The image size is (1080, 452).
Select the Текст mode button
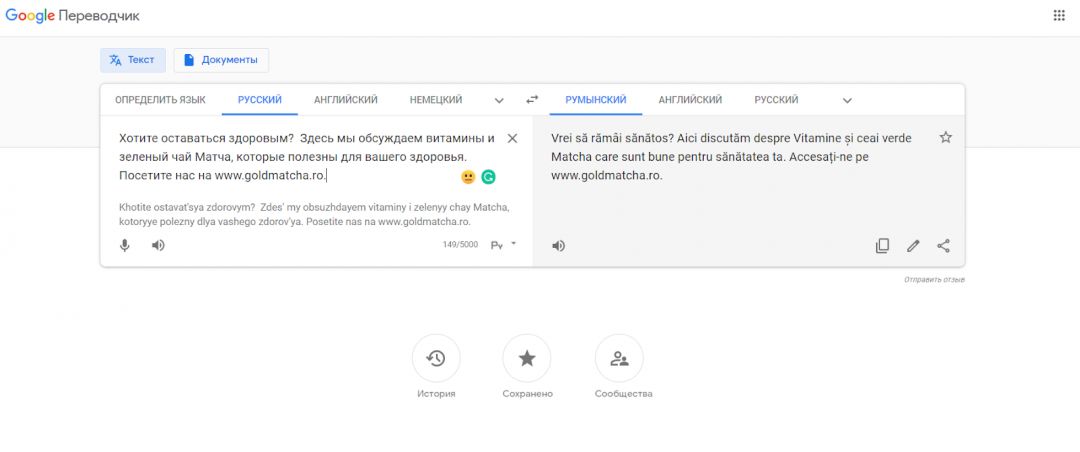(x=133, y=60)
